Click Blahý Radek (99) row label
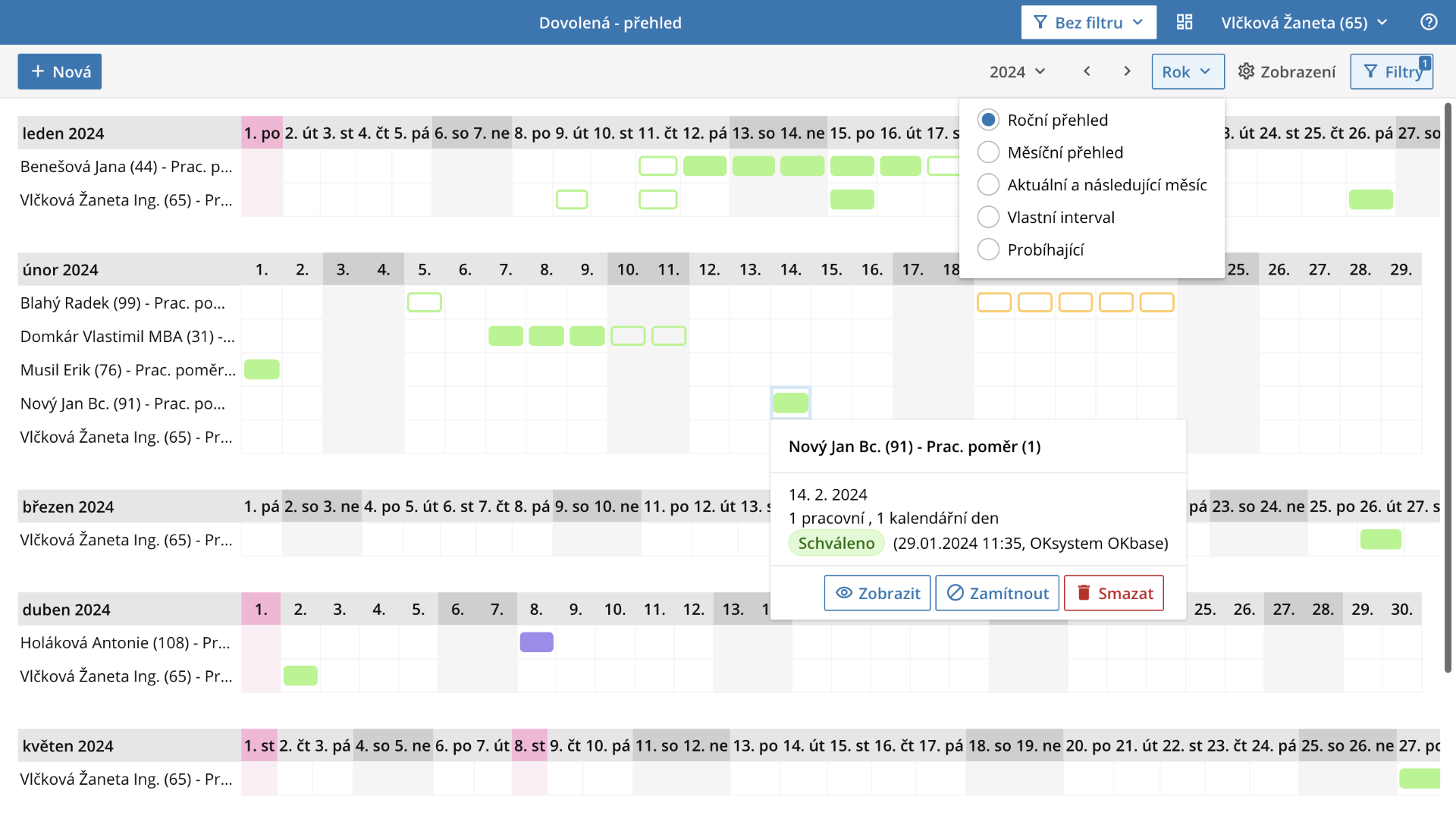Screen dimensions: 1456x825 coord(123,303)
